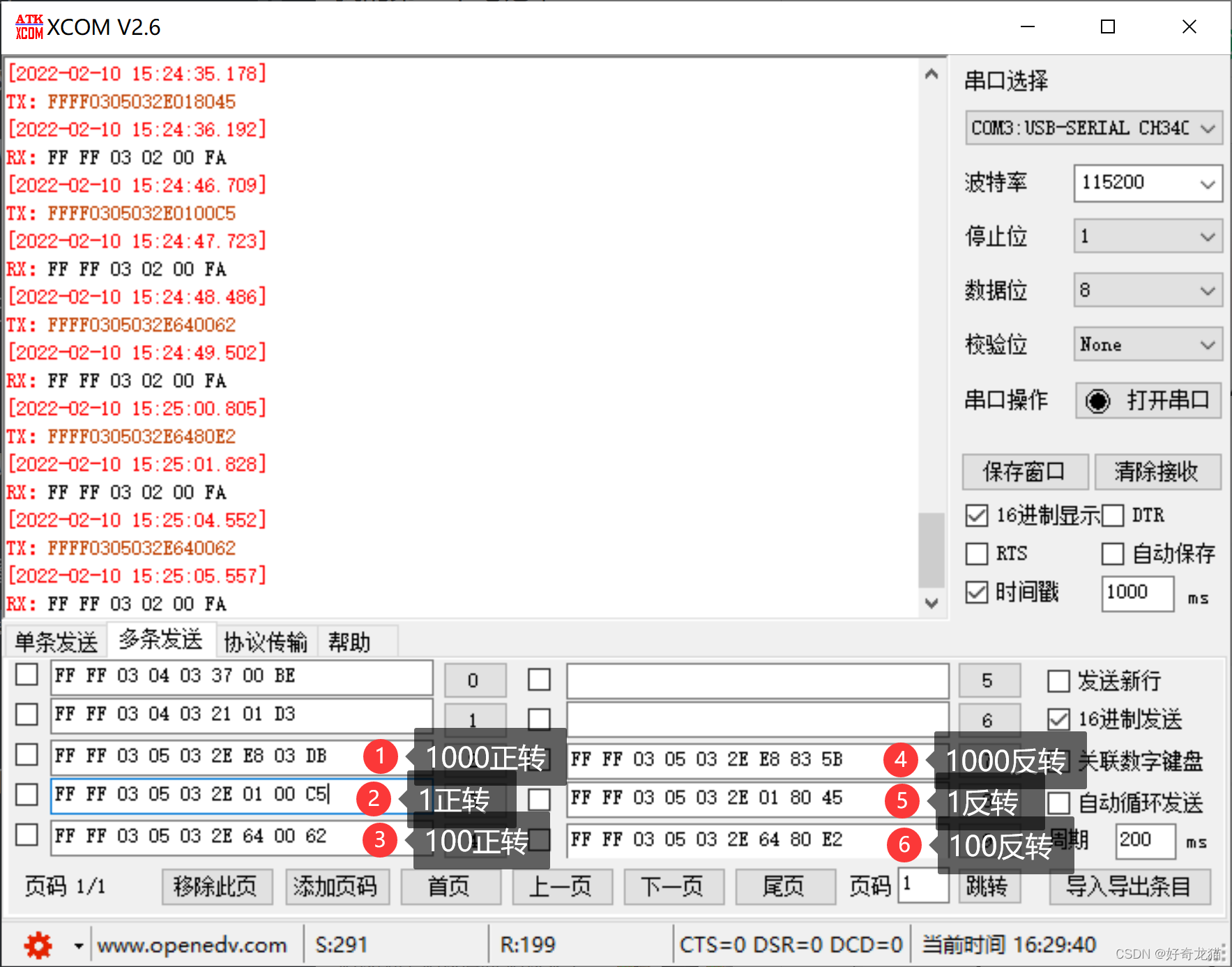Click log line TX: FFFF0305032E018045
1232x967 pixels.
pyautogui.click(x=121, y=102)
